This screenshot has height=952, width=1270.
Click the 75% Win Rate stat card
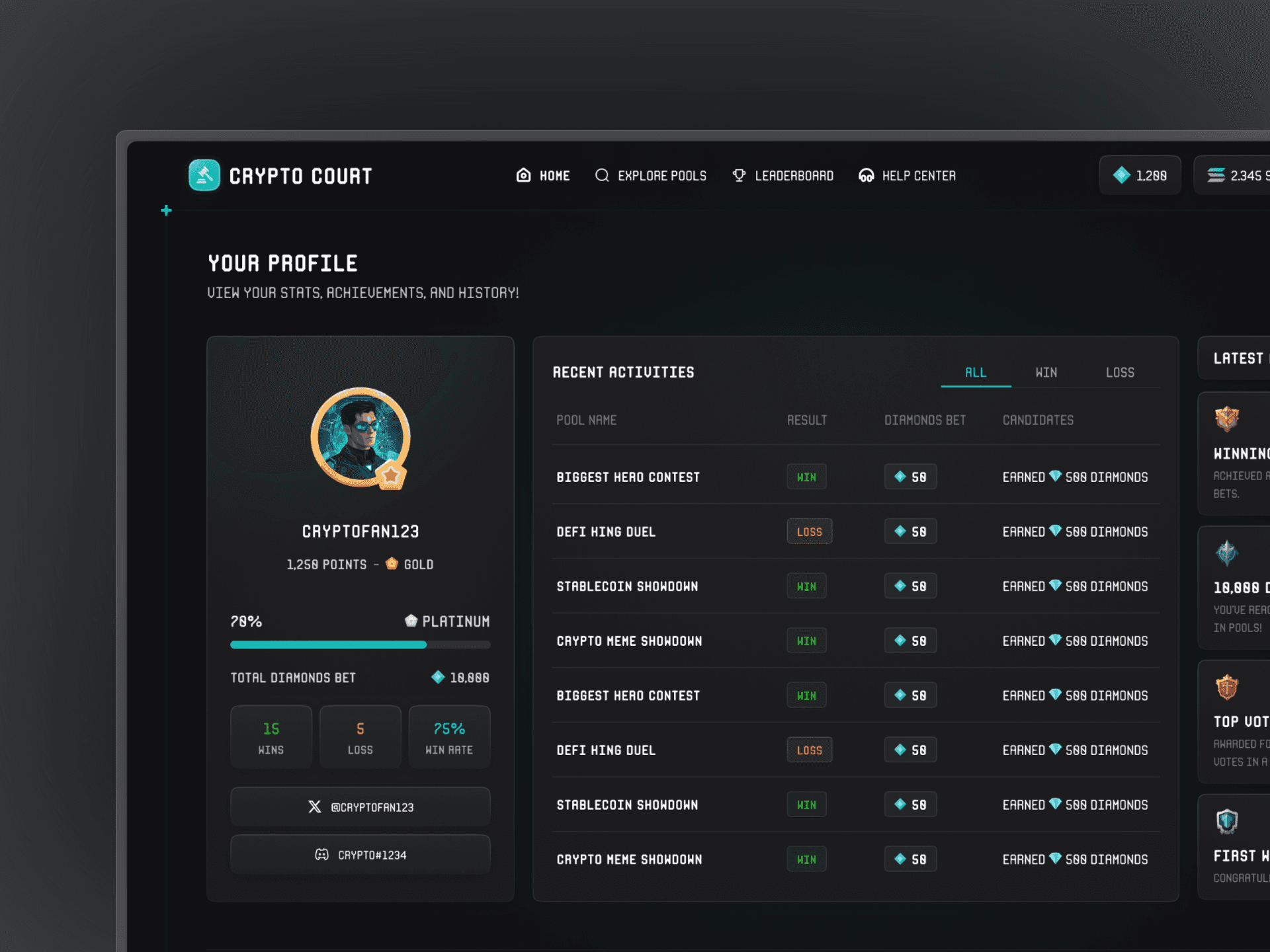click(449, 736)
